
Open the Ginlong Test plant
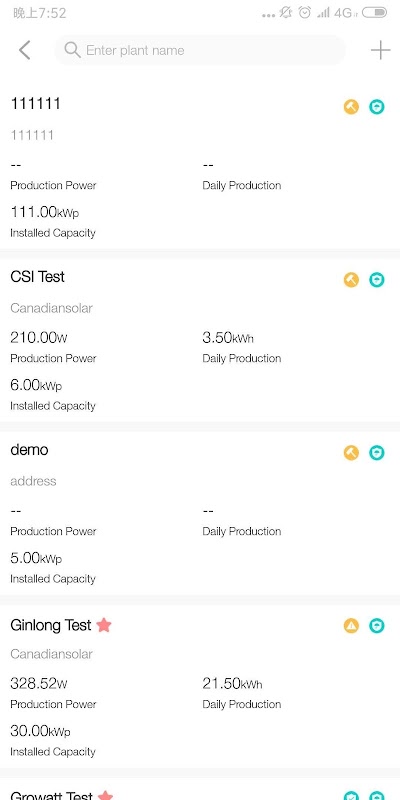(200, 686)
